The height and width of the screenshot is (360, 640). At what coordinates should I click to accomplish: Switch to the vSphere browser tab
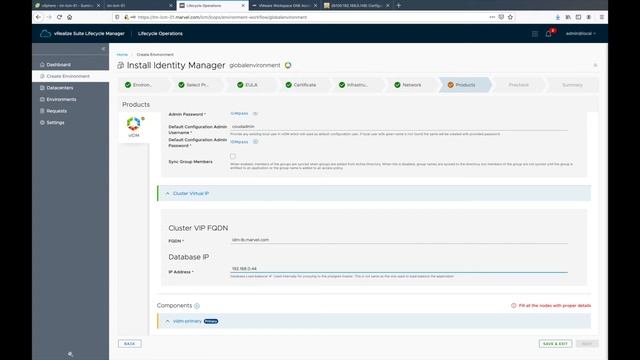click(x=67, y=6)
